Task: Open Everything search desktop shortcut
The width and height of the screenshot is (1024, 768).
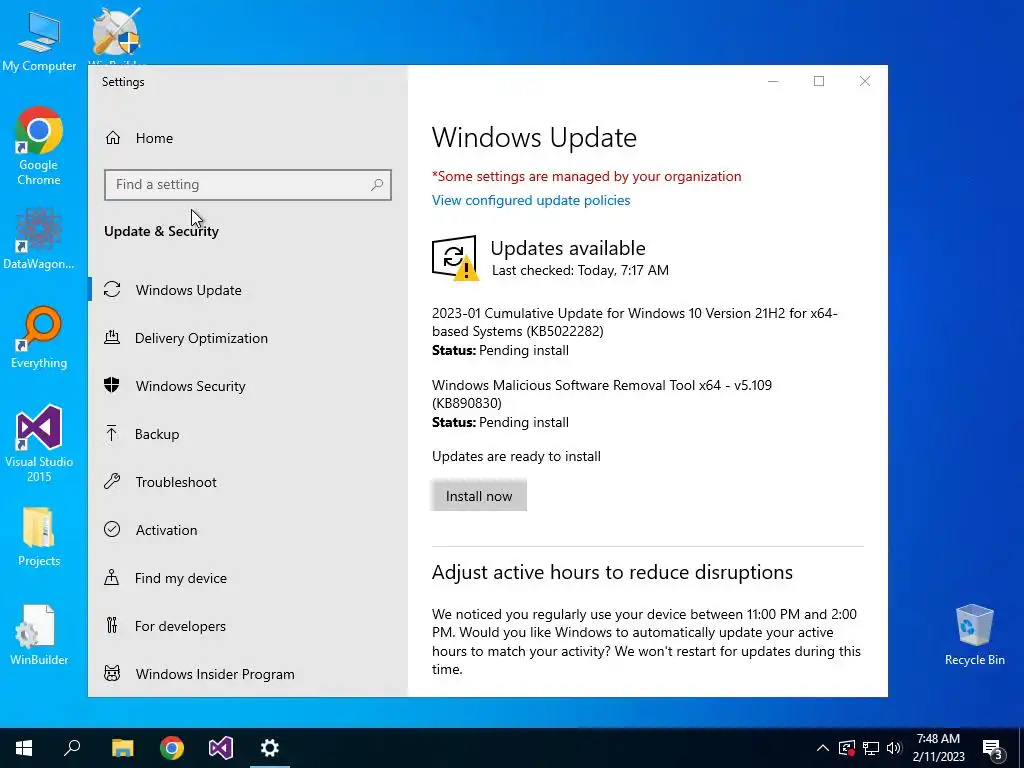Action: 39,338
